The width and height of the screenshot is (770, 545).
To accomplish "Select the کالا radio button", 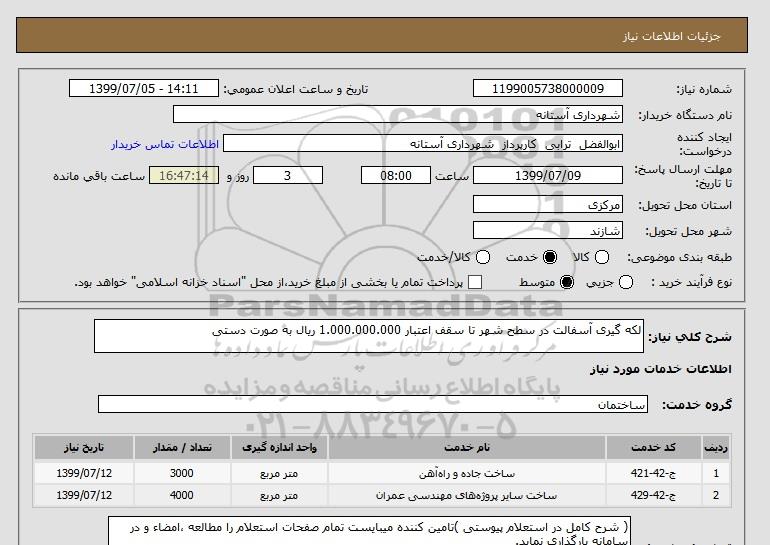I will [x=602, y=257].
